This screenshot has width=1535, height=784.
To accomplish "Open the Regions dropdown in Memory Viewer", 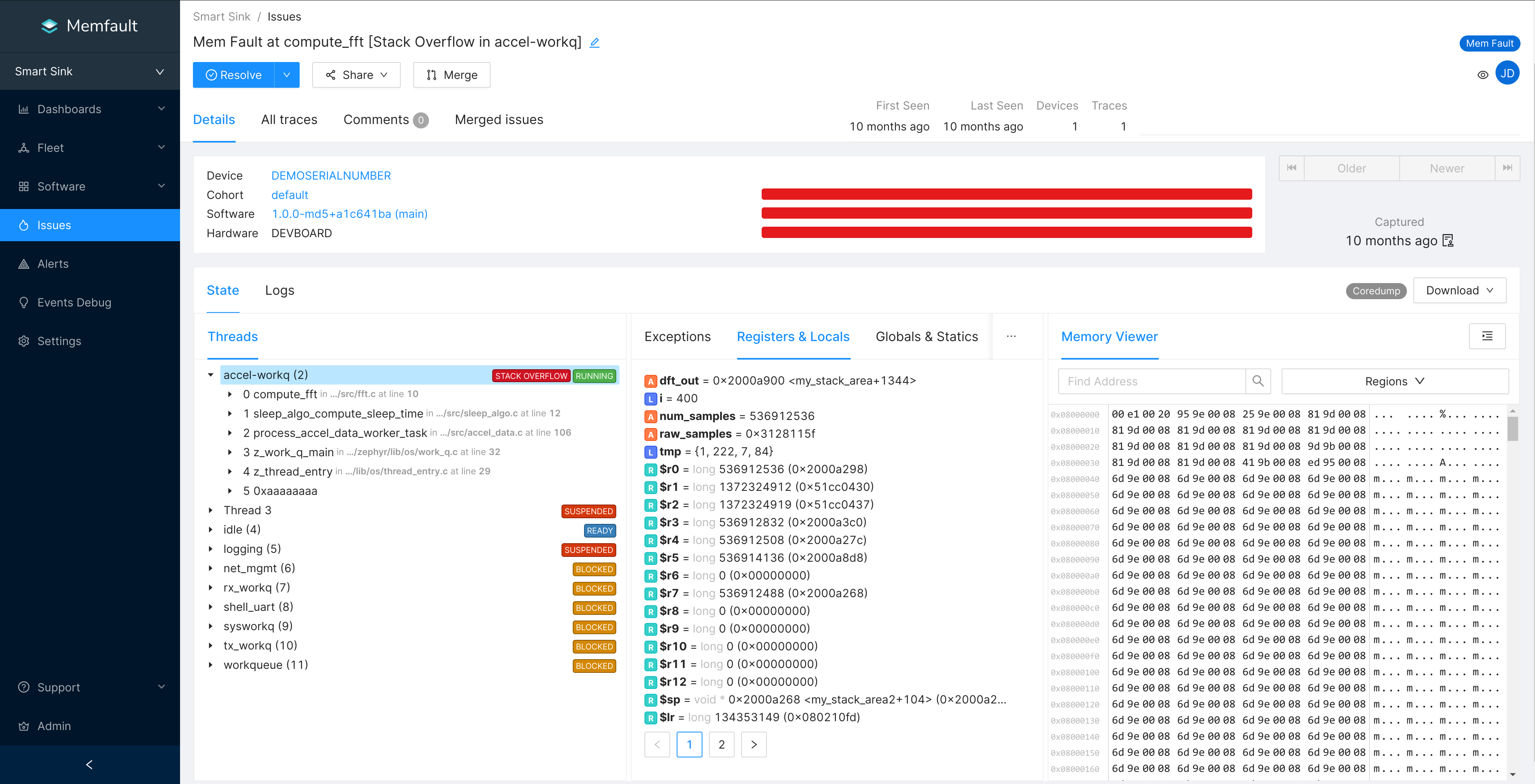I will pos(1395,381).
